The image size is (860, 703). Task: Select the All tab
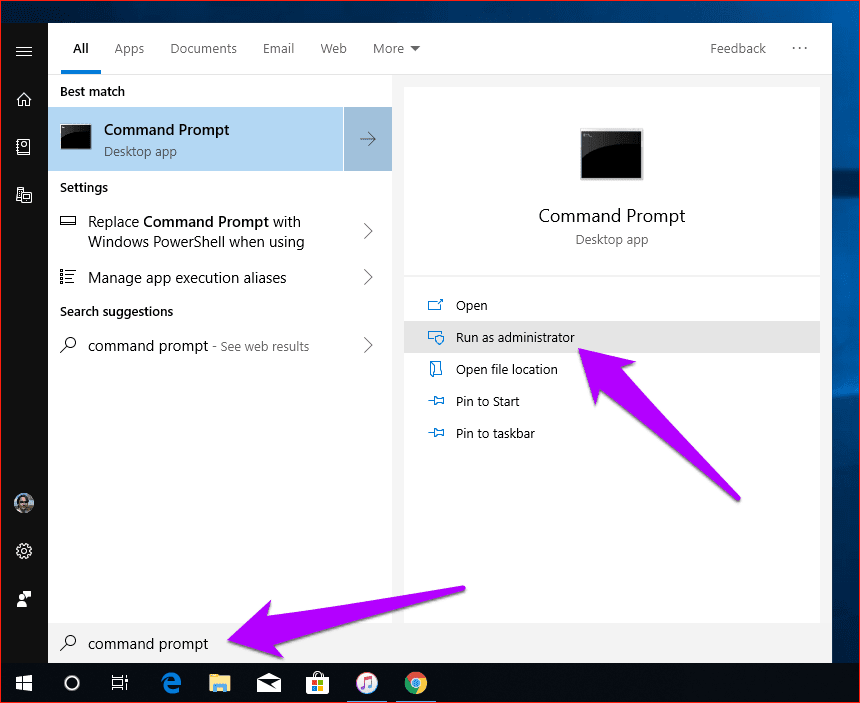click(x=81, y=48)
